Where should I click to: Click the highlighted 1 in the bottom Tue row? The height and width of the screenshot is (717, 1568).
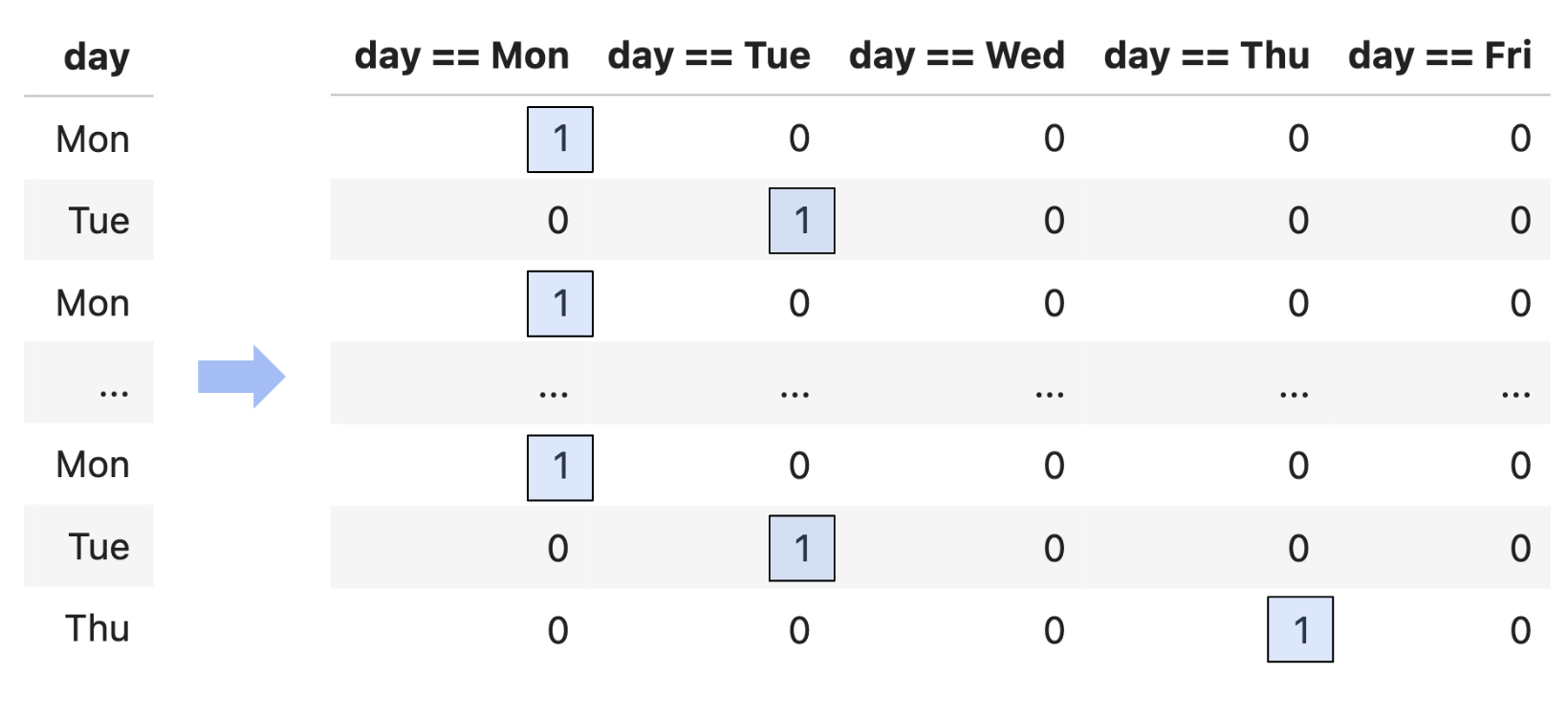click(802, 549)
